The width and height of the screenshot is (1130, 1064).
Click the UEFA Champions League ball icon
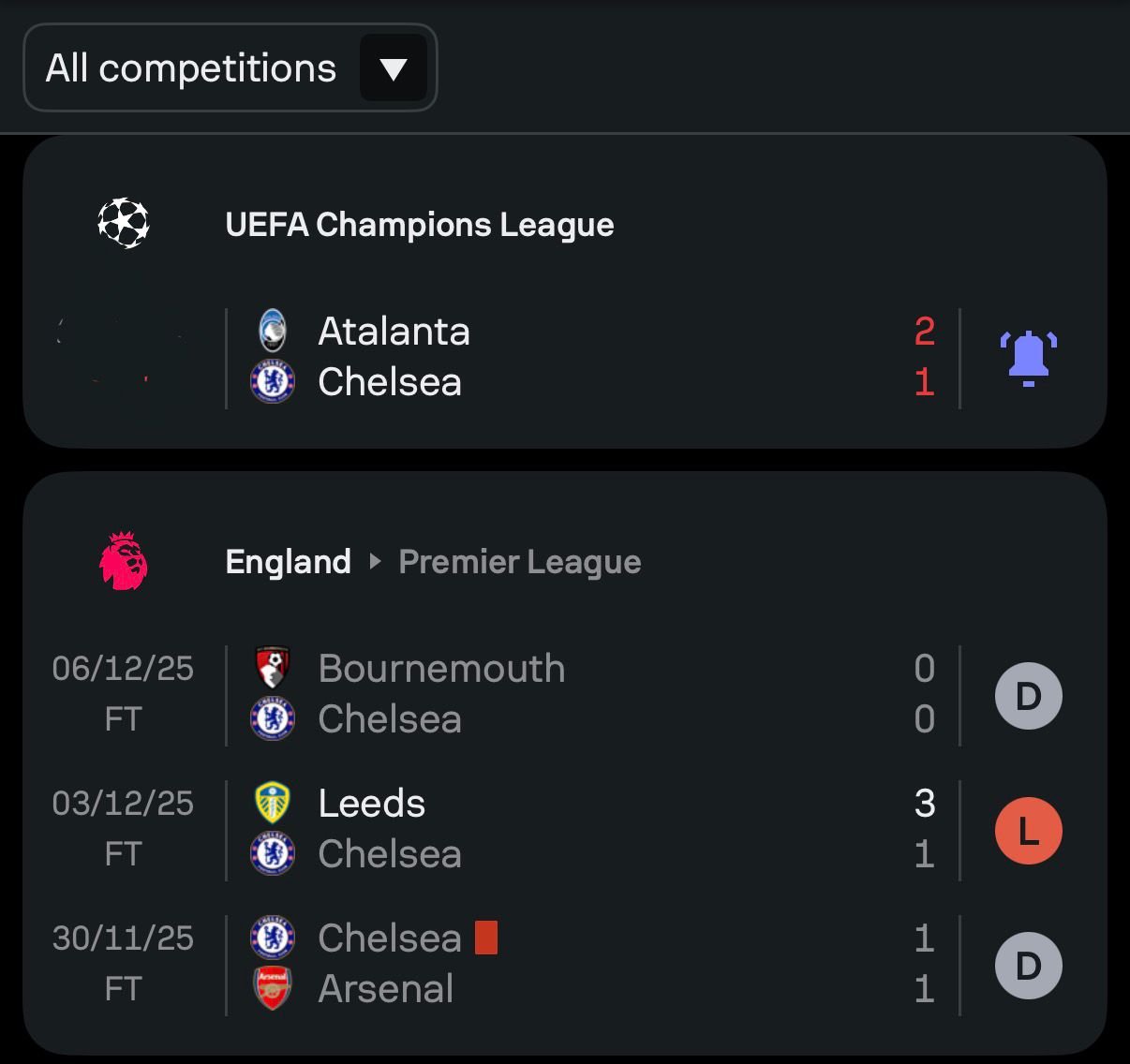(x=124, y=223)
